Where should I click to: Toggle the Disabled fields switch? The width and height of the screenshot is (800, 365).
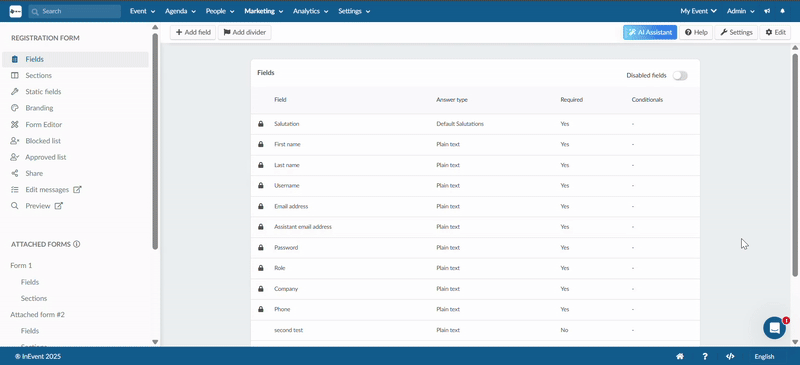click(x=680, y=76)
